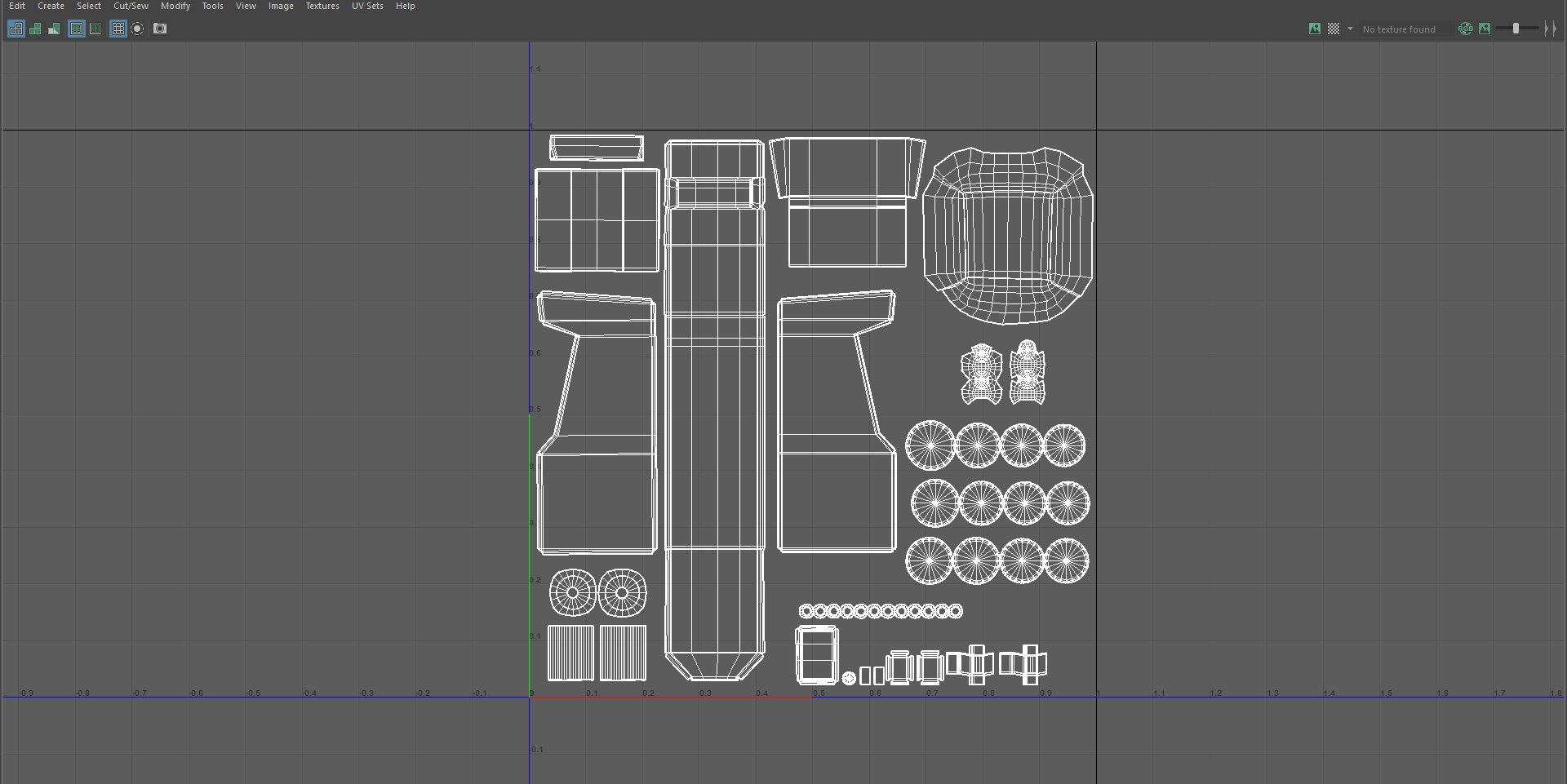Expand the texture selection dropdown arrow

coord(1350,29)
